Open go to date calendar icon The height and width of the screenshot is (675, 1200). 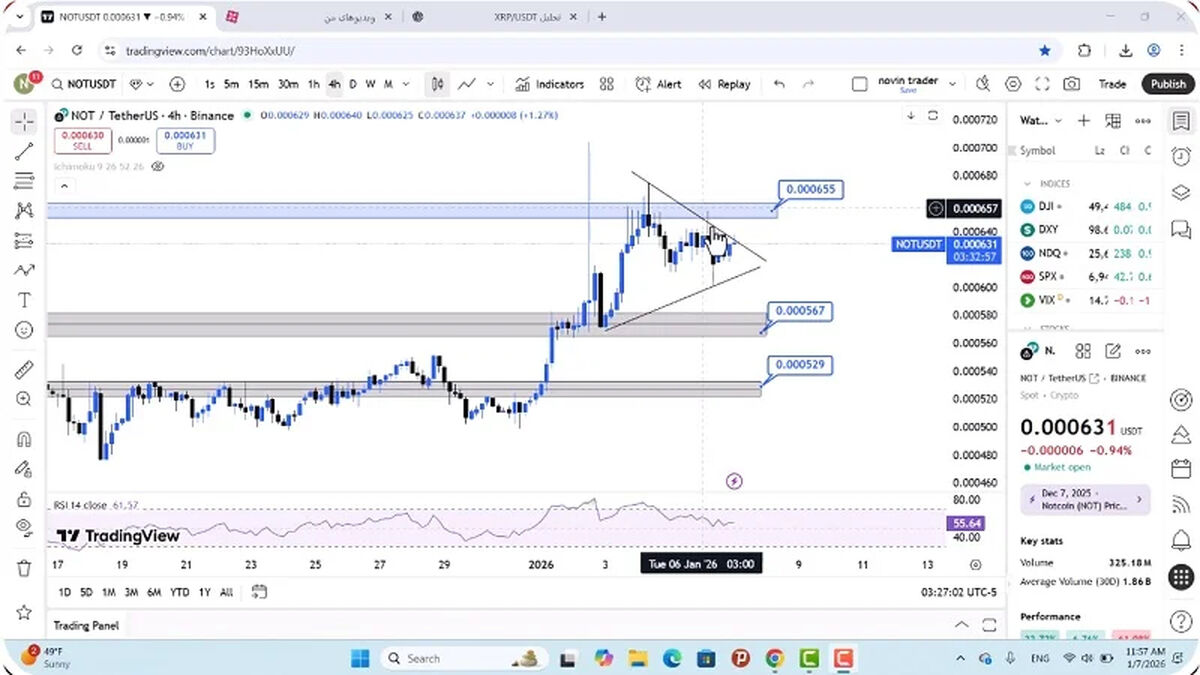click(x=259, y=592)
